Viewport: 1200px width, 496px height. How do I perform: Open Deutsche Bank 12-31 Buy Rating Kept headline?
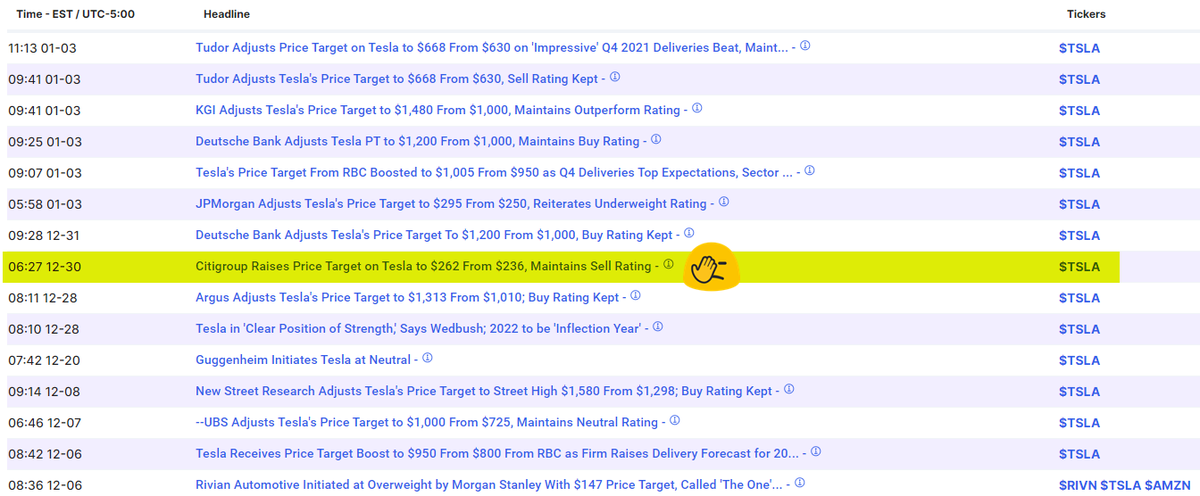pos(434,235)
